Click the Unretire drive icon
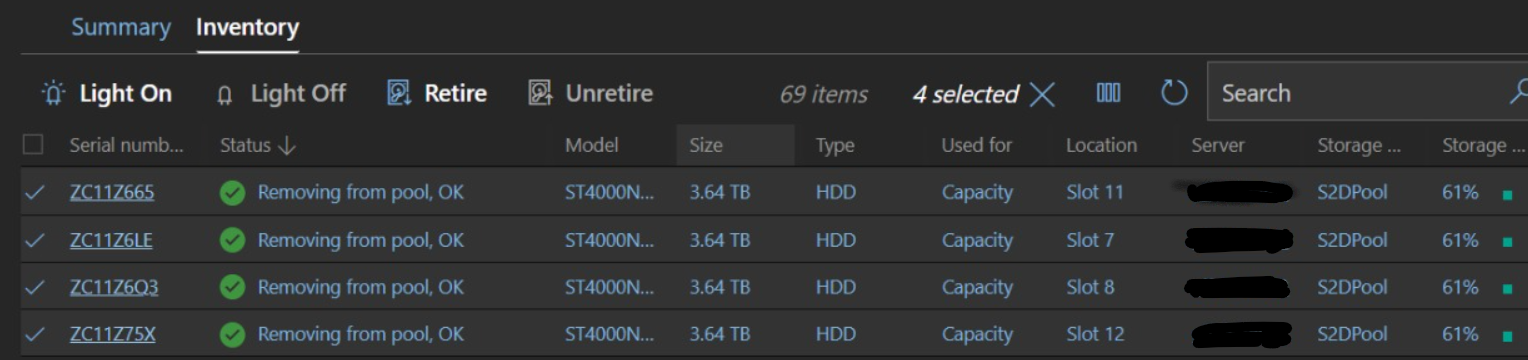The width and height of the screenshot is (1528, 360). coord(540,93)
